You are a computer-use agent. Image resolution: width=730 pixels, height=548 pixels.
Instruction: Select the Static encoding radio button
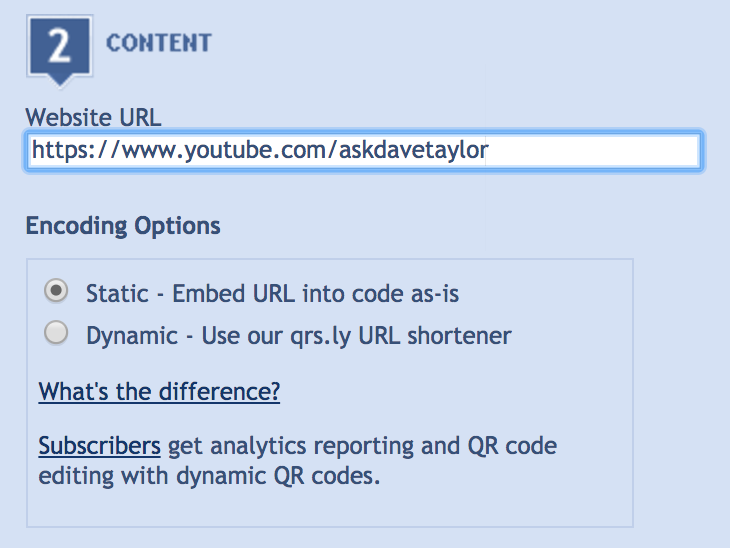tap(56, 291)
